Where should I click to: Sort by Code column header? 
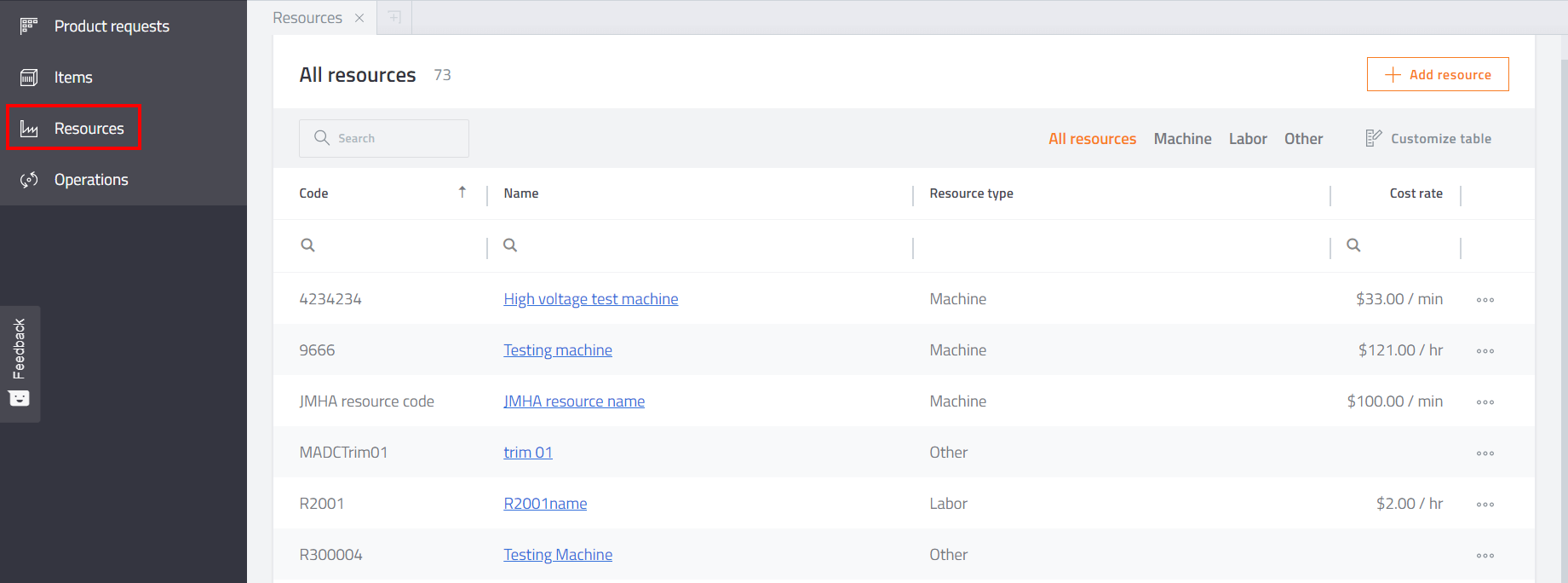[313, 193]
